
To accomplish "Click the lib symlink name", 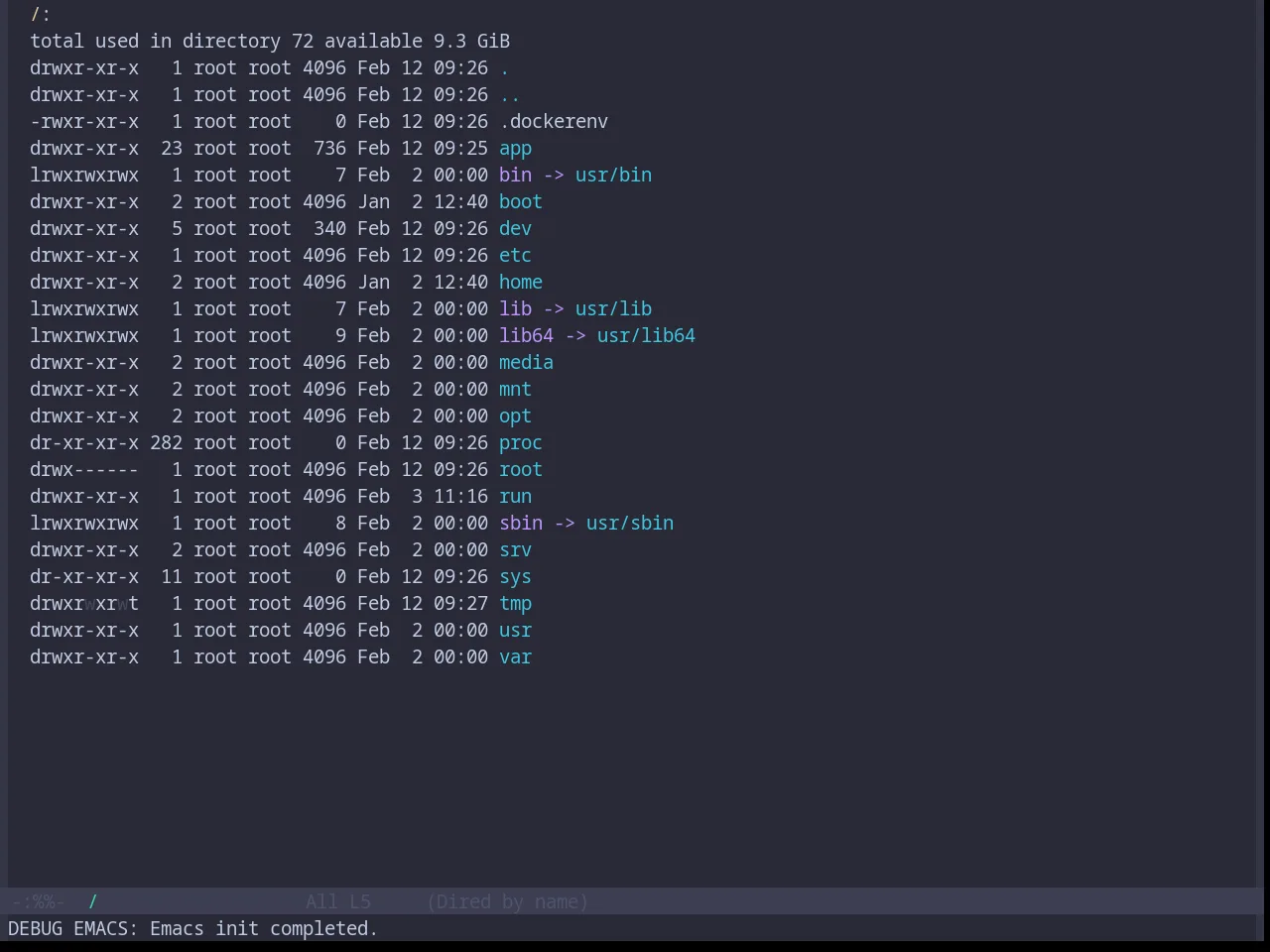I will pyautogui.click(x=515, y=309).
